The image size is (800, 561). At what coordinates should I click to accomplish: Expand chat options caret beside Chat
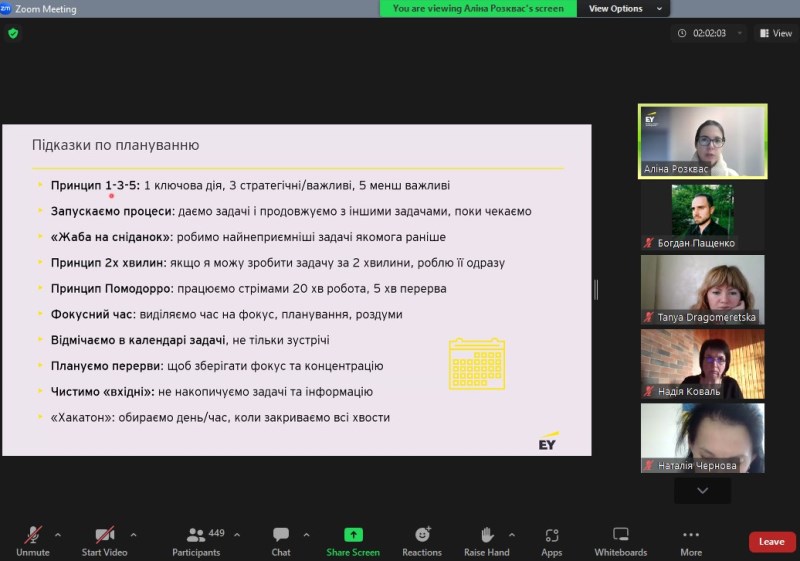click(x=306, y=535)
